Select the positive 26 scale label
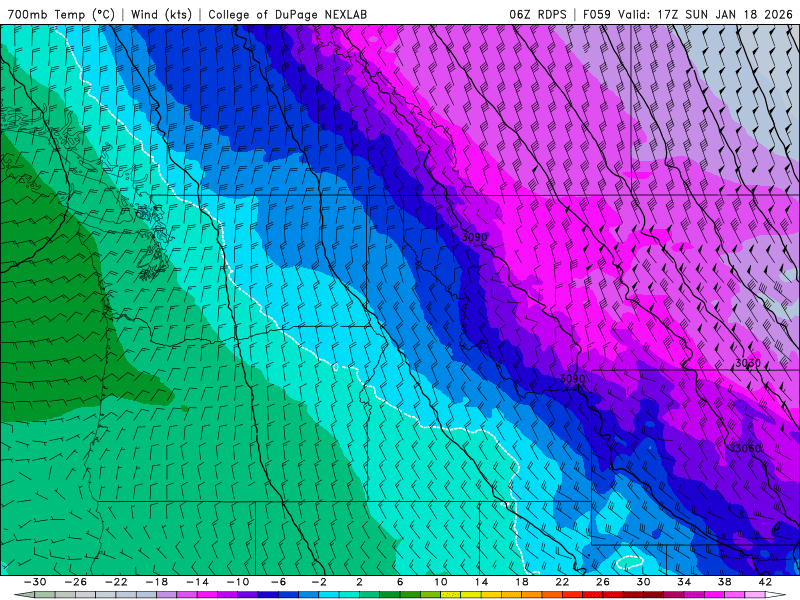Image resolution: width=800 pixels, height=600 pixels. click(603, 582)
